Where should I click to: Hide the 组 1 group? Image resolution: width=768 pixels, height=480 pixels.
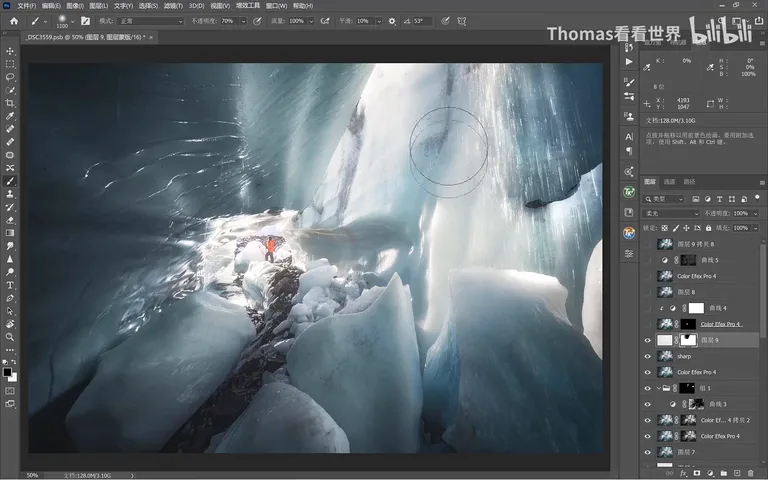(x=648, y=388)
